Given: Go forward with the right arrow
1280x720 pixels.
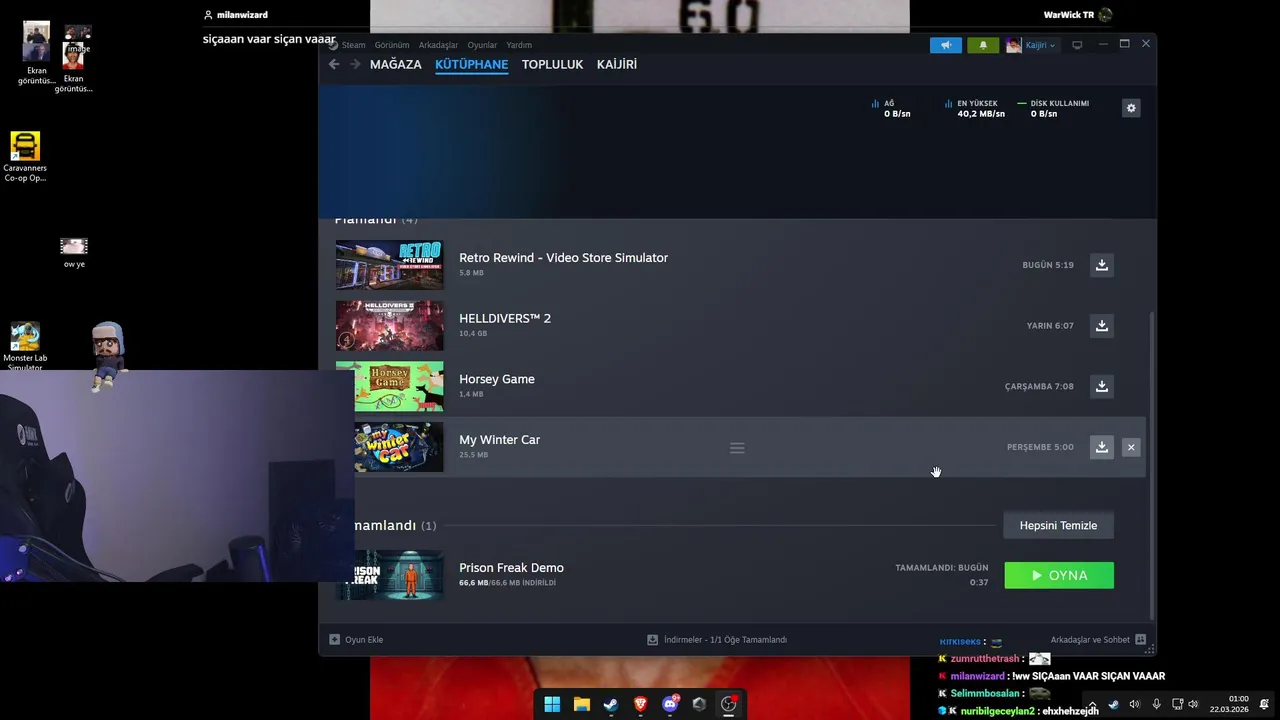Looking at the screenshot, I should 355,64.
